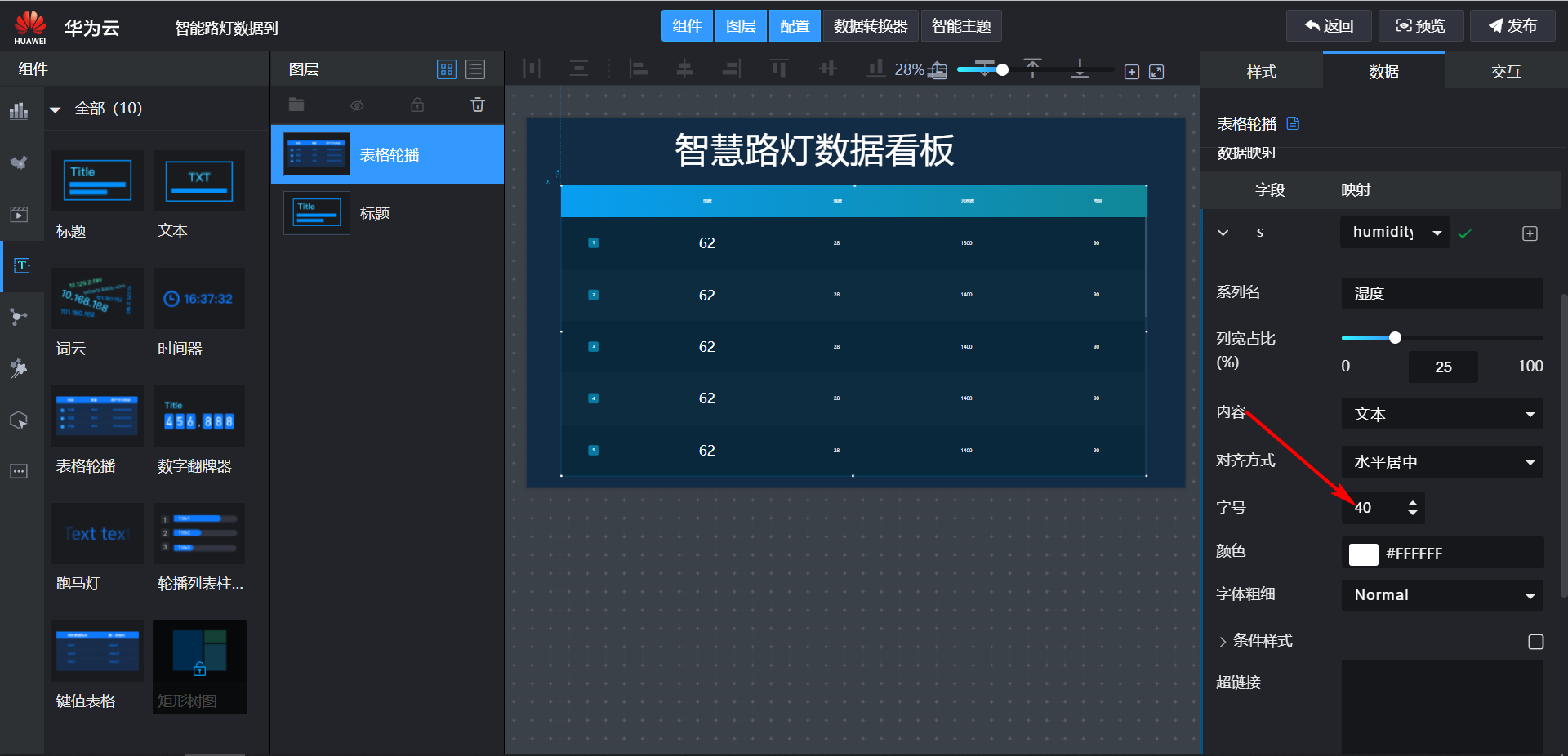Select the 图层 top toolbar tab
Viewport: 1568px width, 756px height.
click(741, 26)
